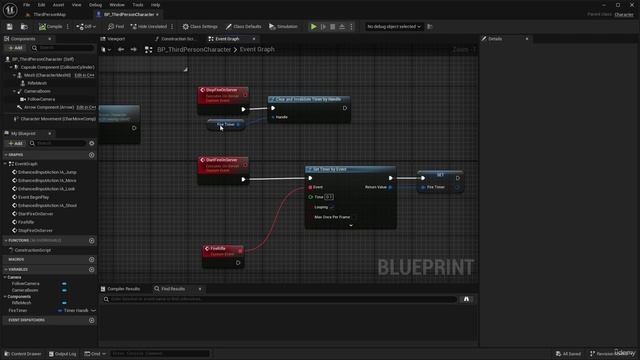Click the Stop play button
The width and height of the screenshot is (640, 360).
click(333, 27)
